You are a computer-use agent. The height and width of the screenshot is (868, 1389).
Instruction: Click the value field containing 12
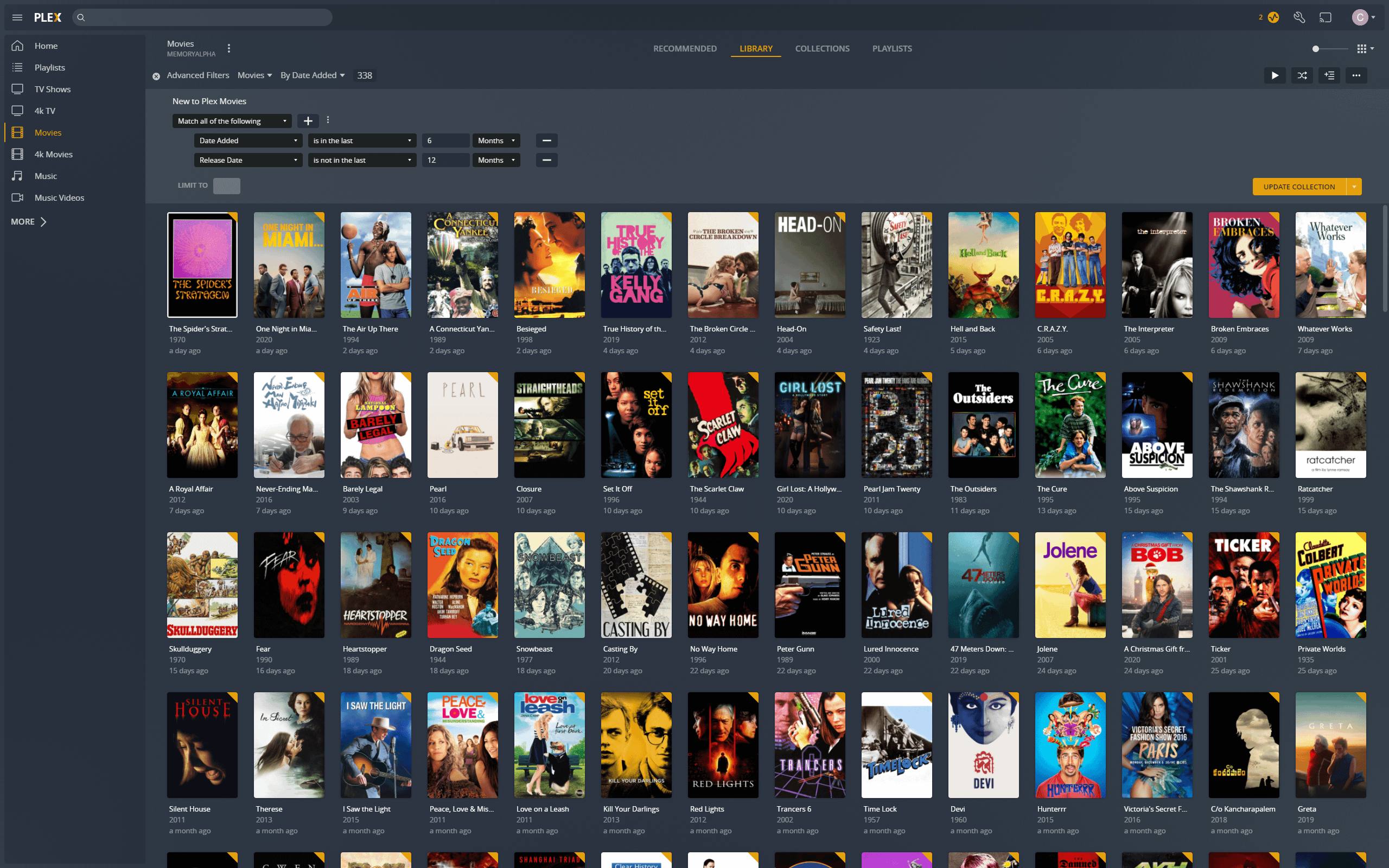tap(446, 160)
